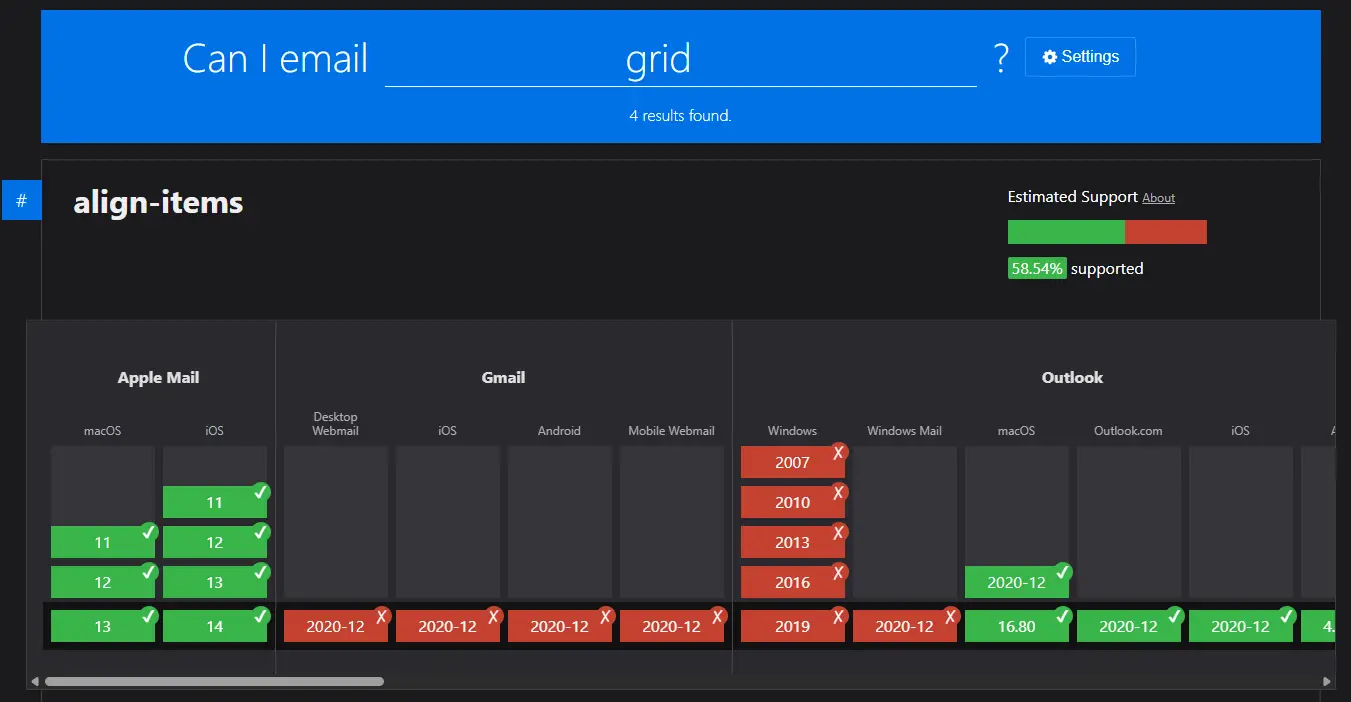Click Outlook macOS 2020-12 cell
Image resolution: width=1351 pixels, height=702 pixels.
click(1017, 582)
